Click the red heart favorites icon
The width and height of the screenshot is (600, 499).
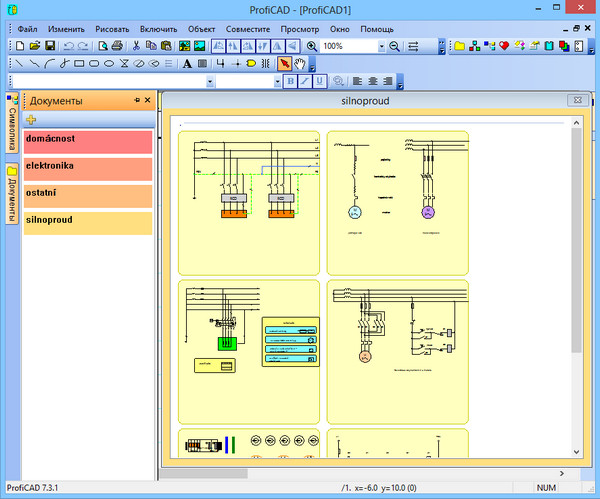(504, 46)
